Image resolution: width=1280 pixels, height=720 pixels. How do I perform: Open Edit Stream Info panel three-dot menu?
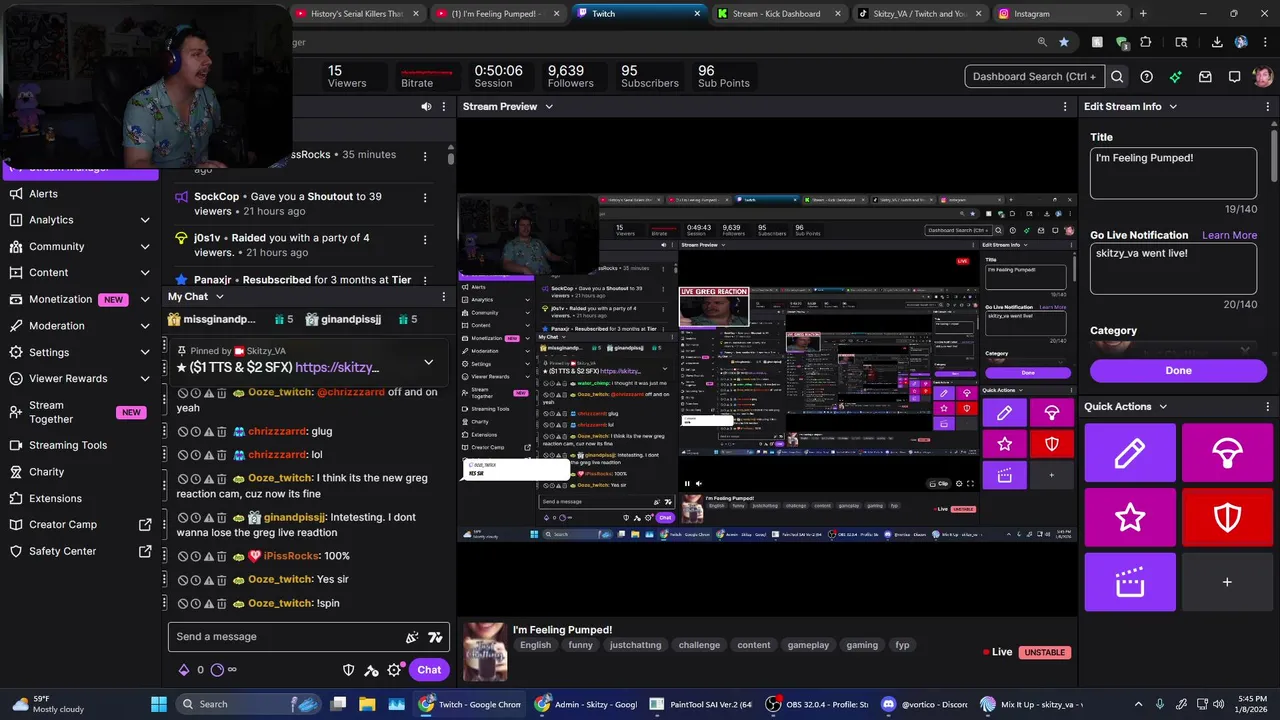[x=1268, y=107]
